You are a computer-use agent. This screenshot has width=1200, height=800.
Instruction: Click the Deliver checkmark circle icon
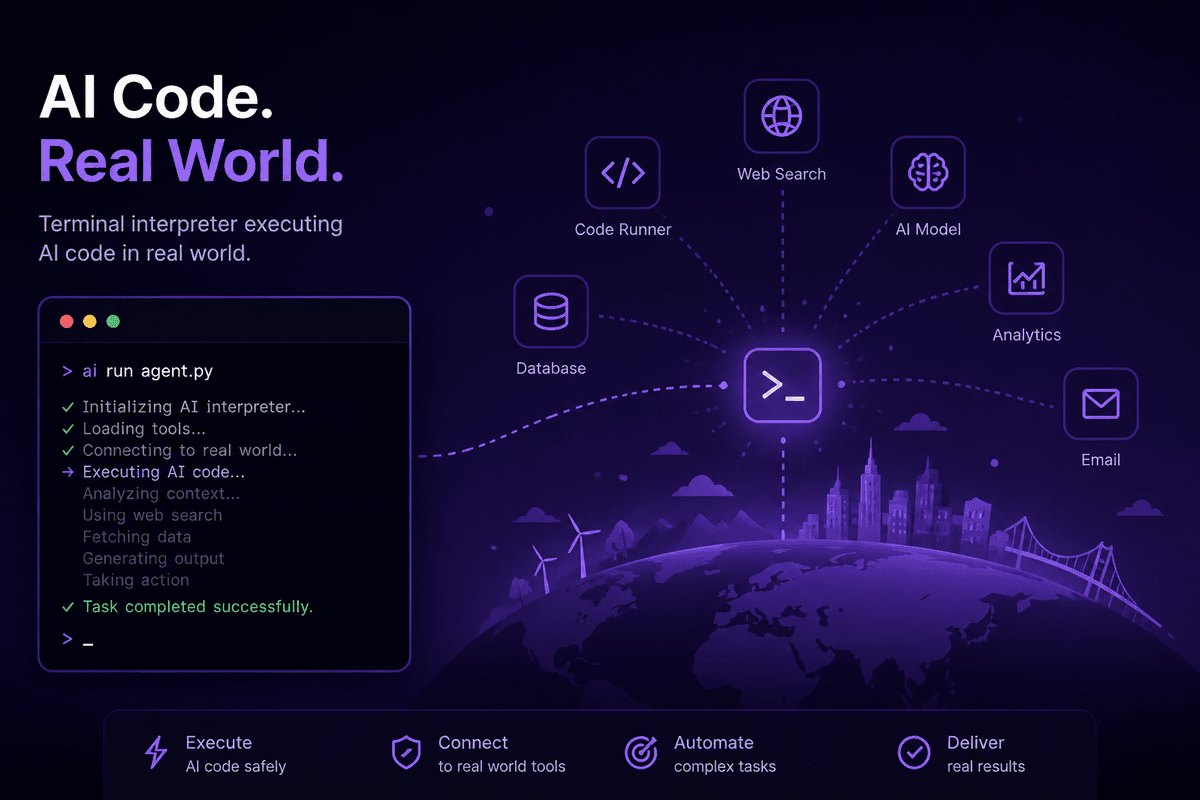tap(913, 753)
